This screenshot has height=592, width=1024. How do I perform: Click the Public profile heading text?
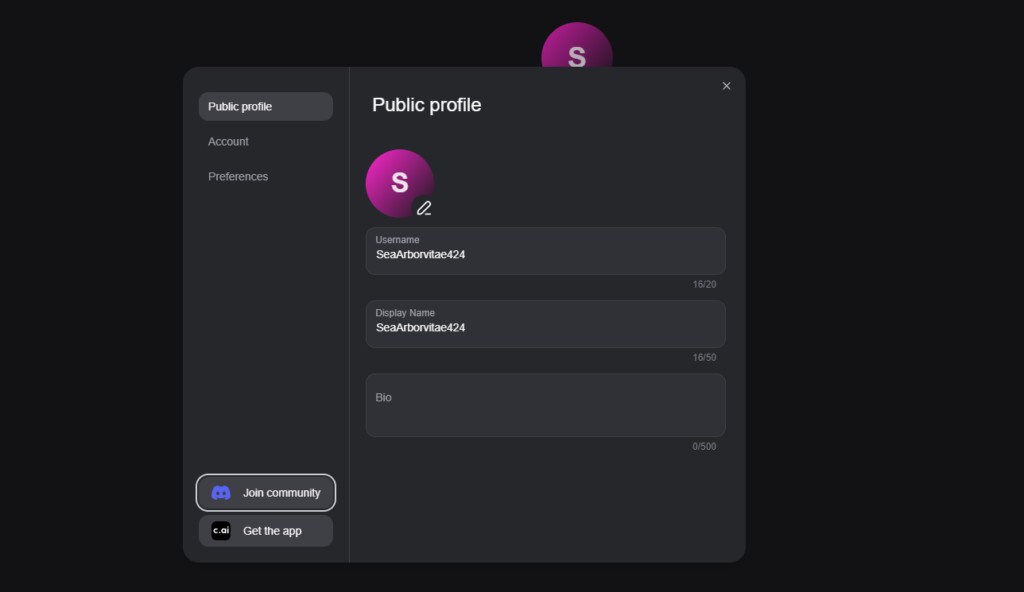tap(426, 105)
